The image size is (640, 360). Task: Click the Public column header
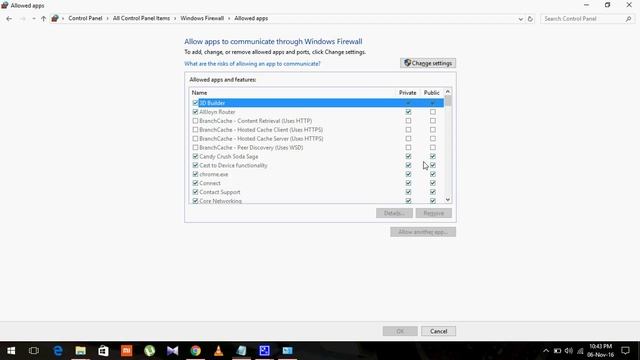point(431,93)
